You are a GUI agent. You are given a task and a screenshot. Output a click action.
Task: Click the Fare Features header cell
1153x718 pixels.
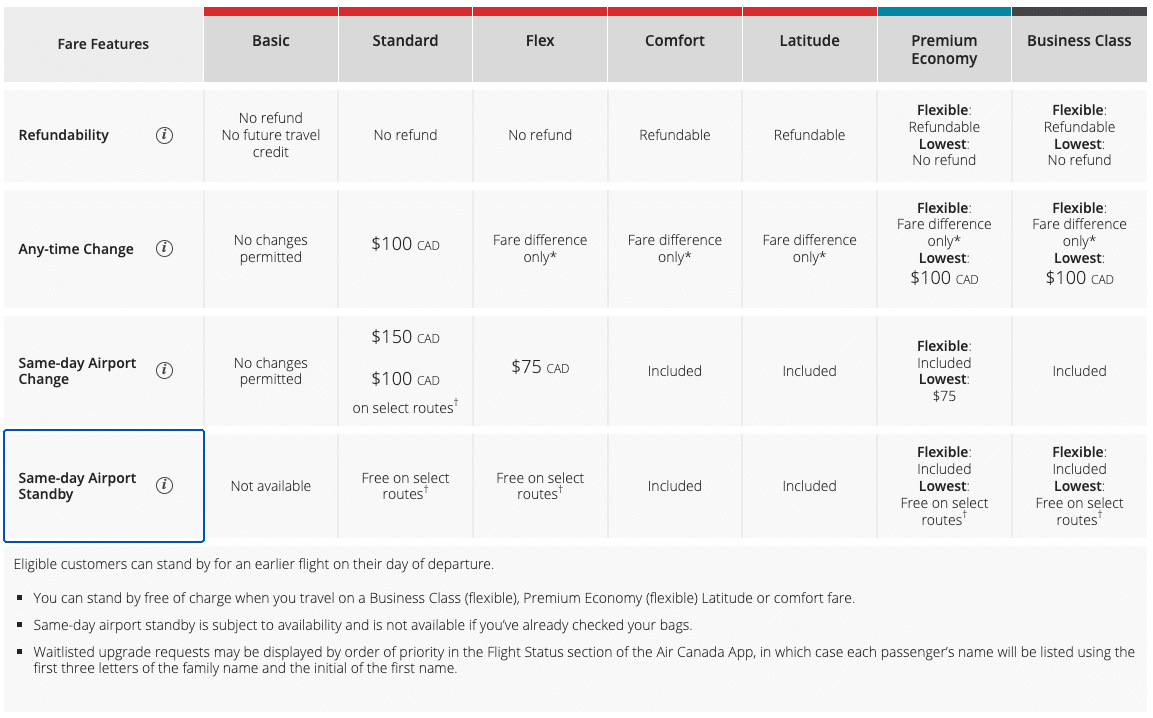click(103, 44)
